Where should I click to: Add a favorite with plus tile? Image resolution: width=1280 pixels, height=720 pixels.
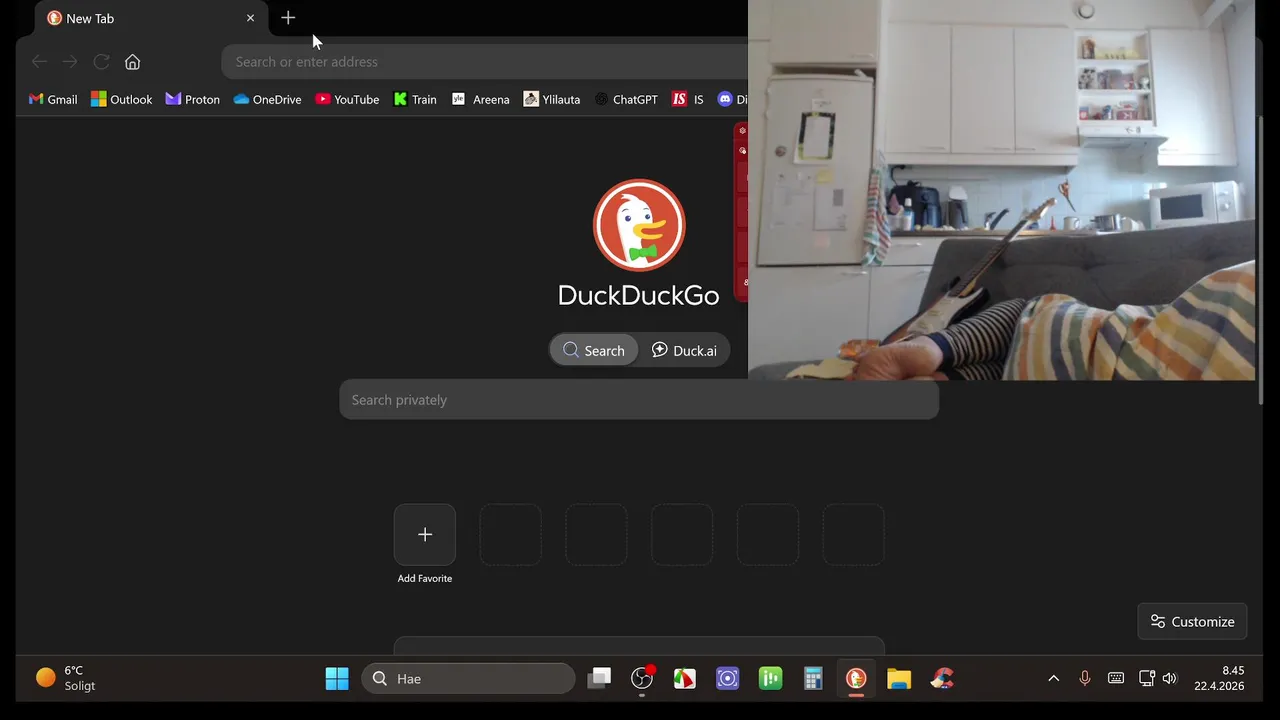pyautogui.click(x=425, y=535)
